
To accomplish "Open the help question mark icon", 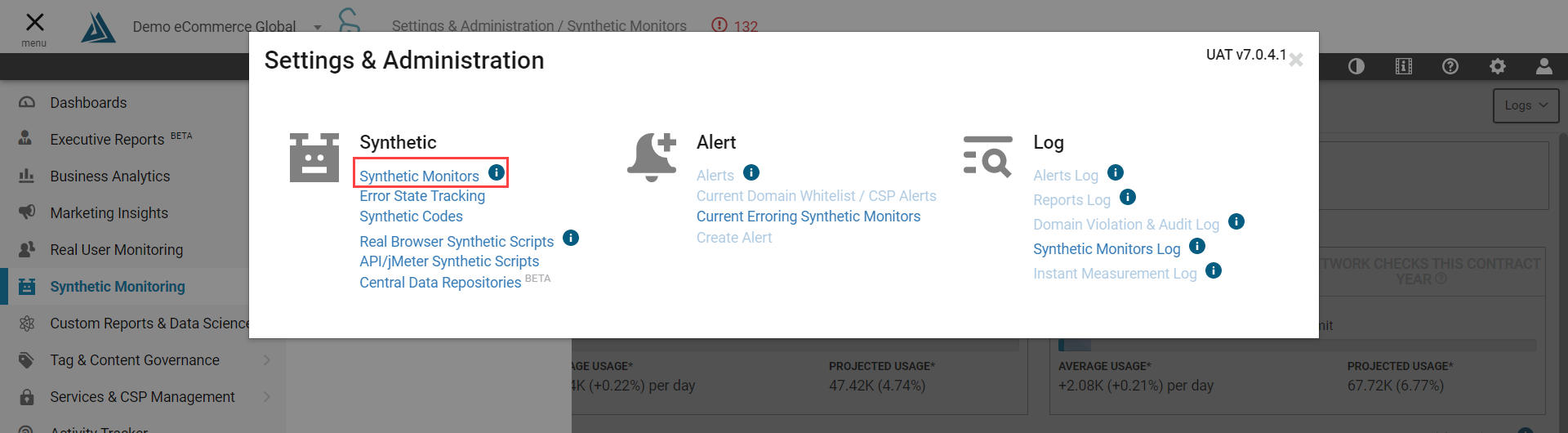I will [1450, 66].
